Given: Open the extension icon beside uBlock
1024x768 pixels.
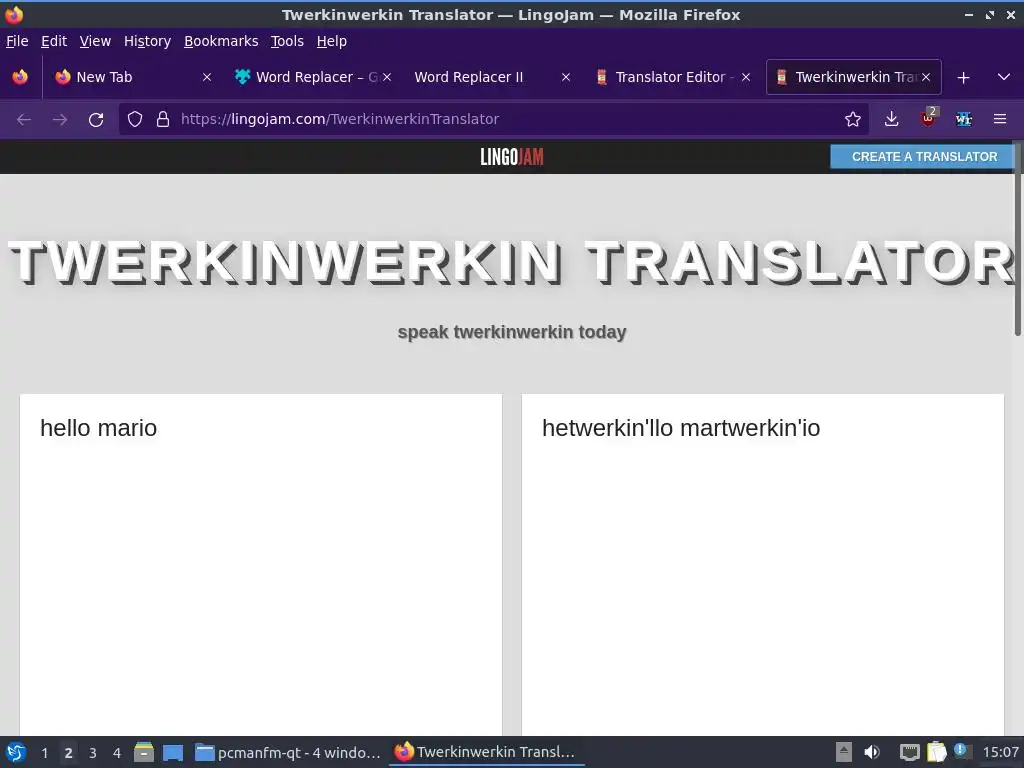Looking at the screenshot, I should click(964, 120).
